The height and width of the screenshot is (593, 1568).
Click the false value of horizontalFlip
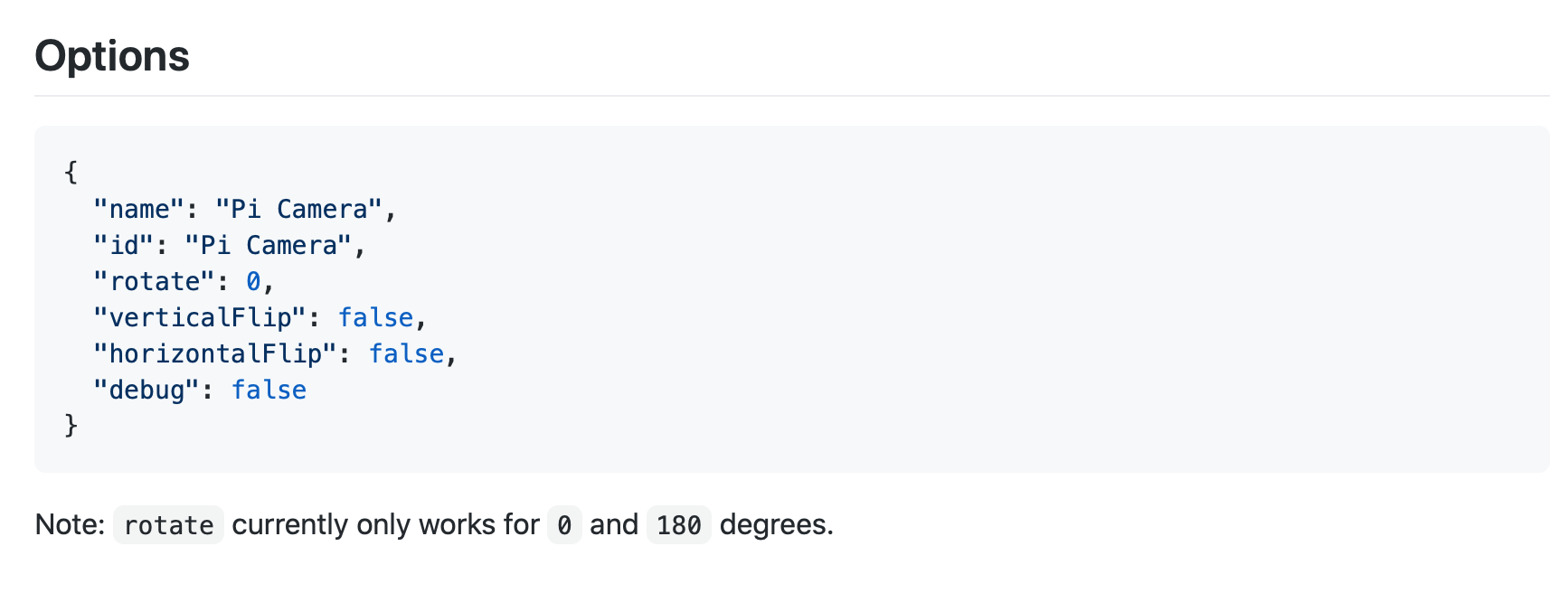pyautogui.click(x=406, y=353)
